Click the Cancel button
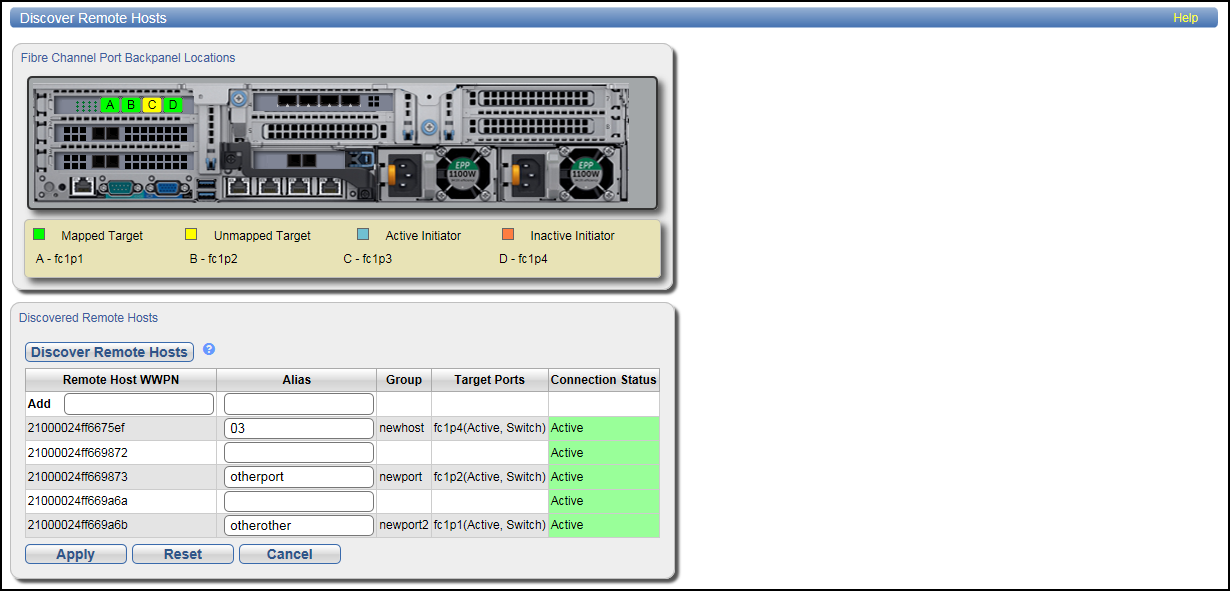 pyautogui.click(x=290, y=554)
